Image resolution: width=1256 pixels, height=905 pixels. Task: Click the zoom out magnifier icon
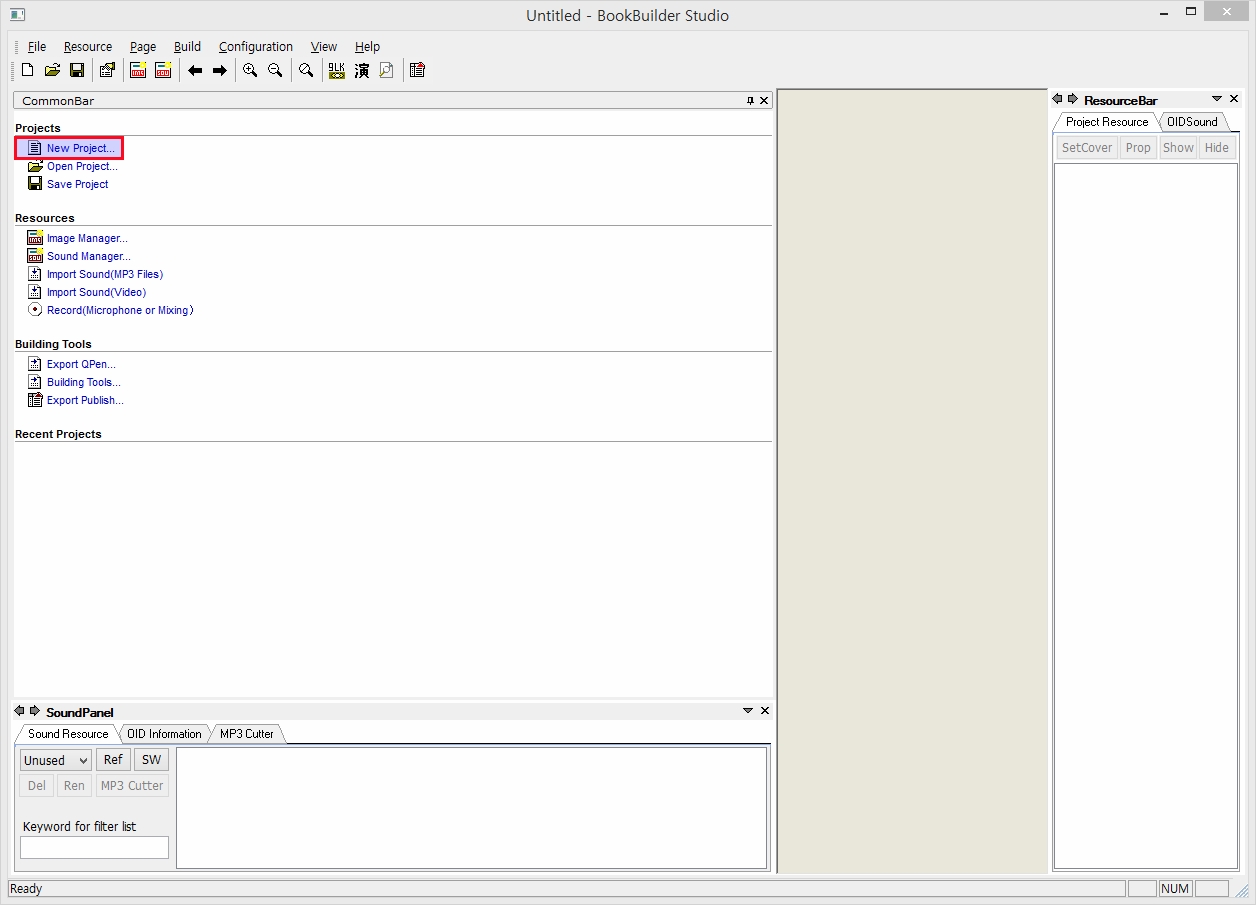[x=275, y=70]
